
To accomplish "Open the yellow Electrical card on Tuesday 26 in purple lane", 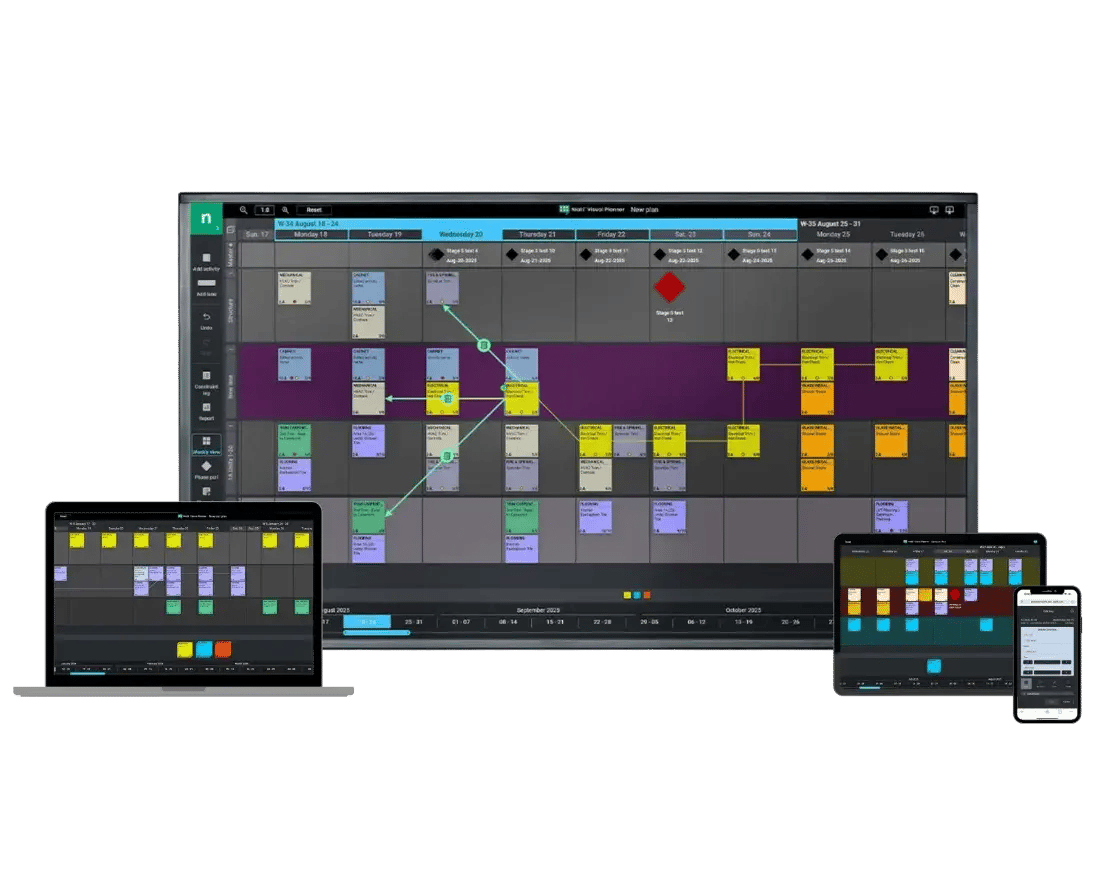I will tap(891, 364).
